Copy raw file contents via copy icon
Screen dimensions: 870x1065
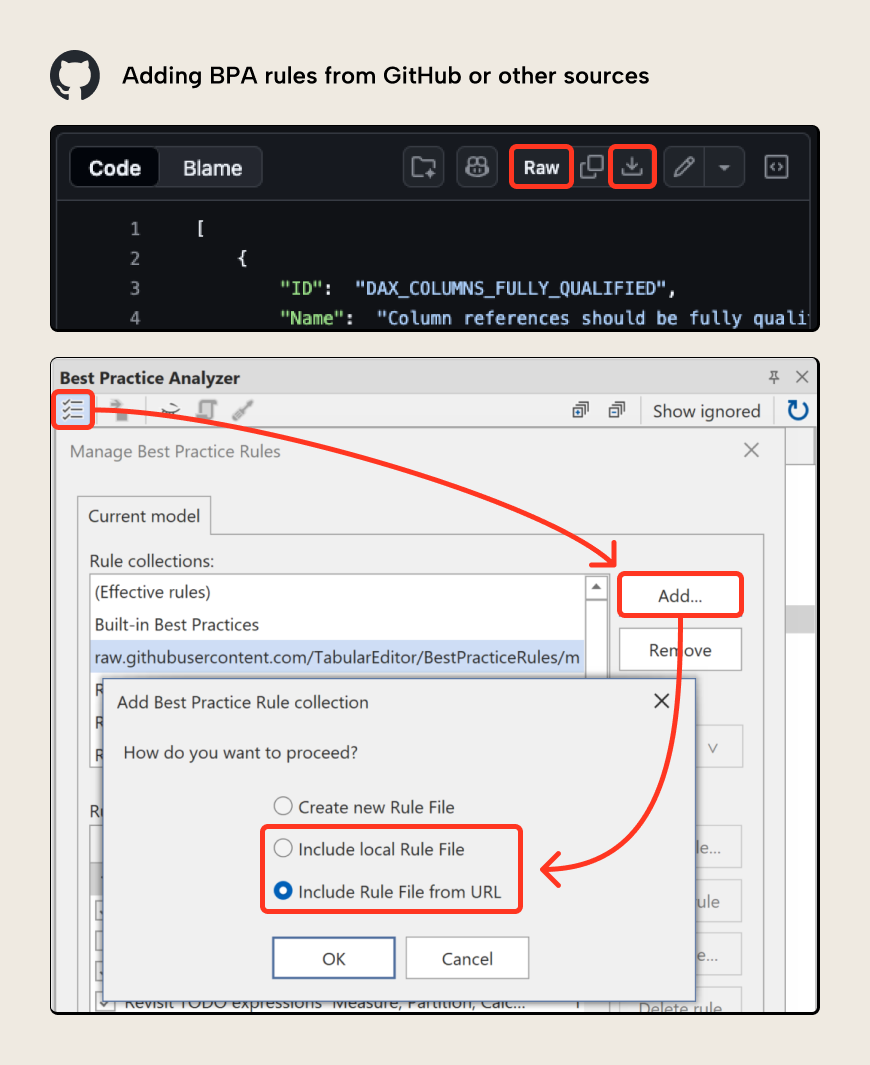(591, 167)
